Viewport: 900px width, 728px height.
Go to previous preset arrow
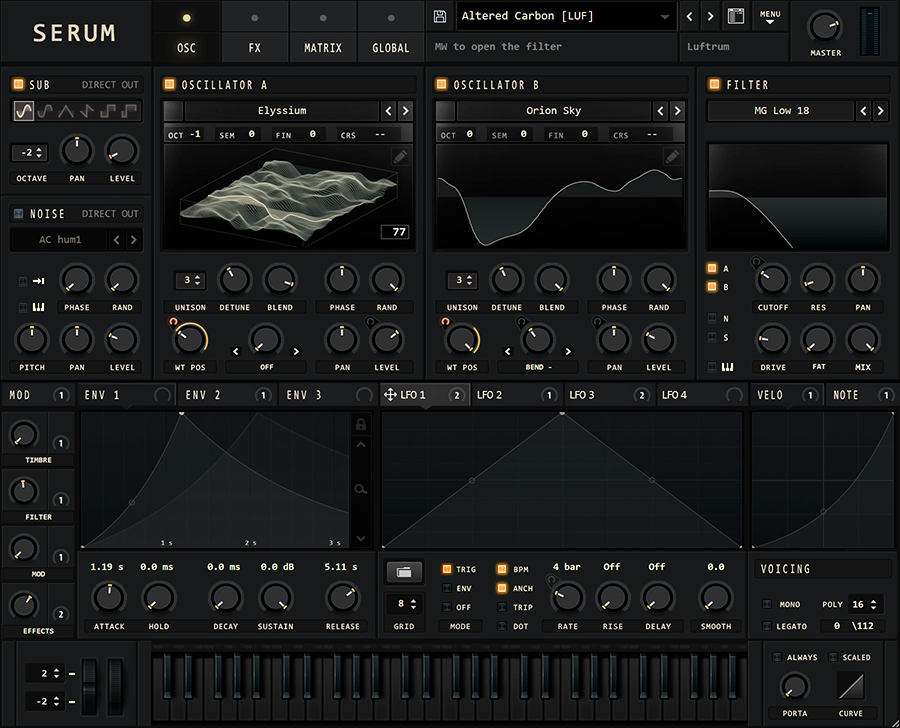[690, 17]
